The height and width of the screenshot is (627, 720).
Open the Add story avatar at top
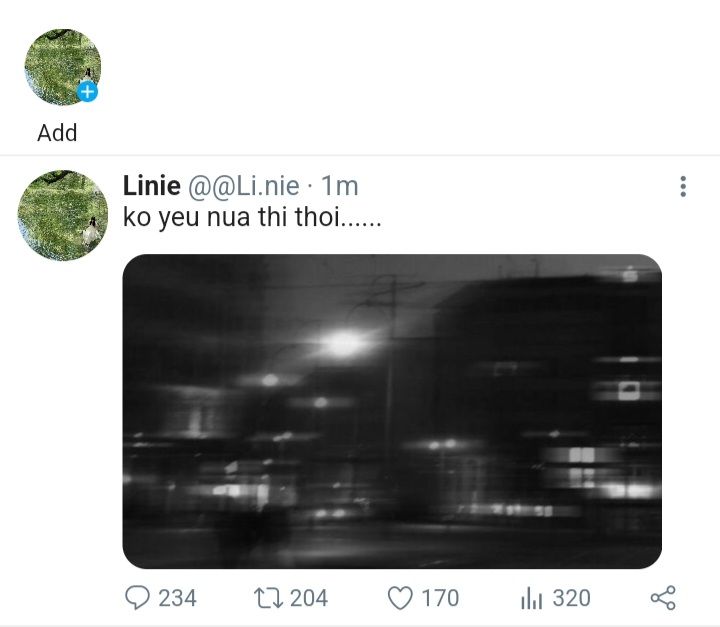(x=63, y=67)
